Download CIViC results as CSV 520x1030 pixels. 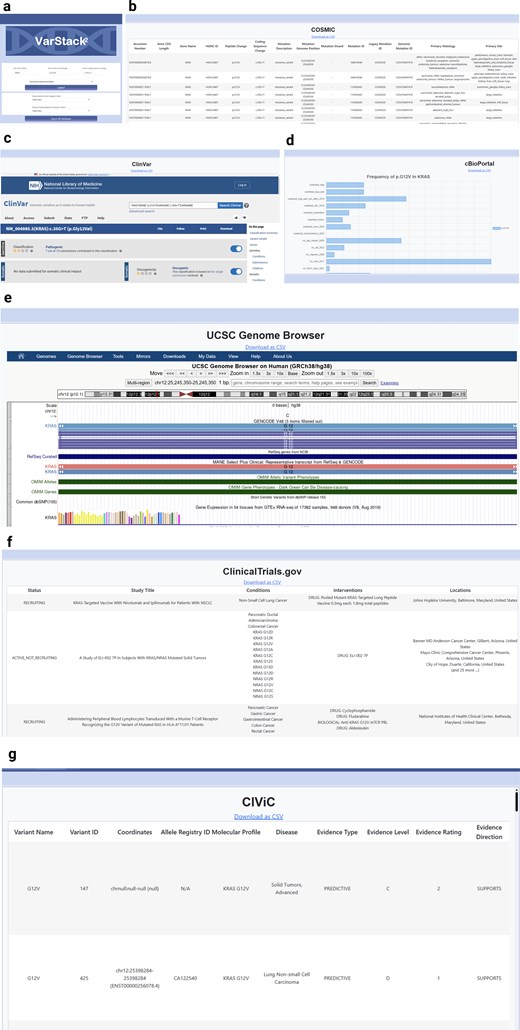[x=259, y=817]
